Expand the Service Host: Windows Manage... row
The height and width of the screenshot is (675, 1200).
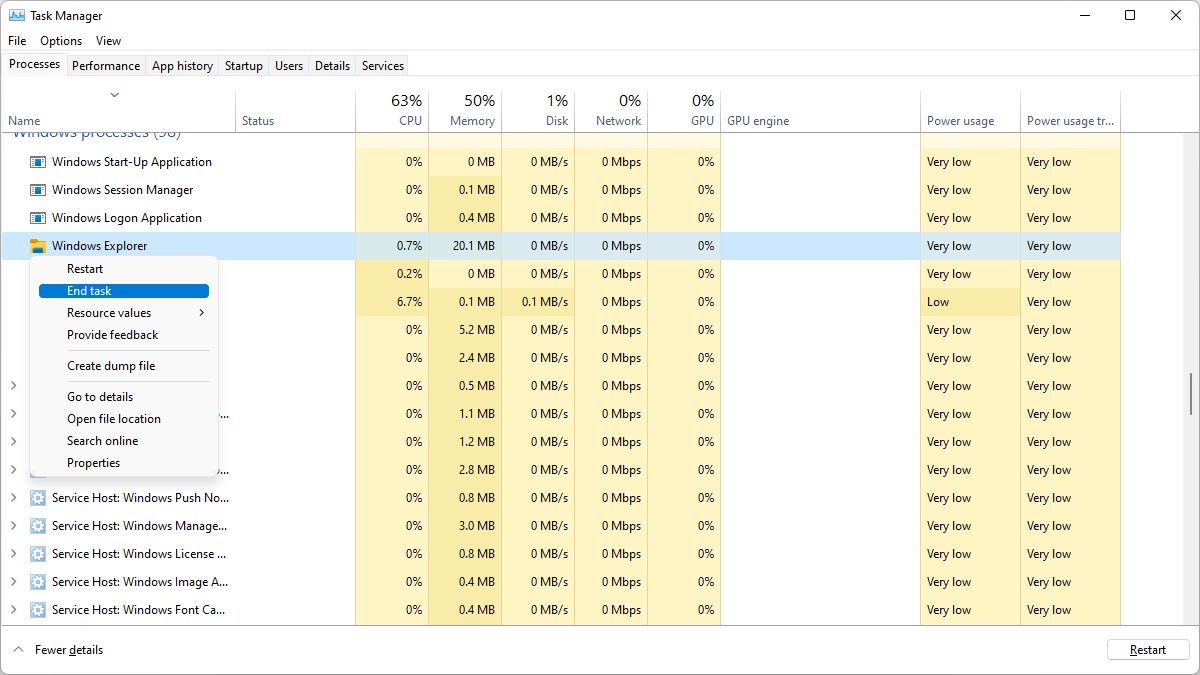(13, 526)
